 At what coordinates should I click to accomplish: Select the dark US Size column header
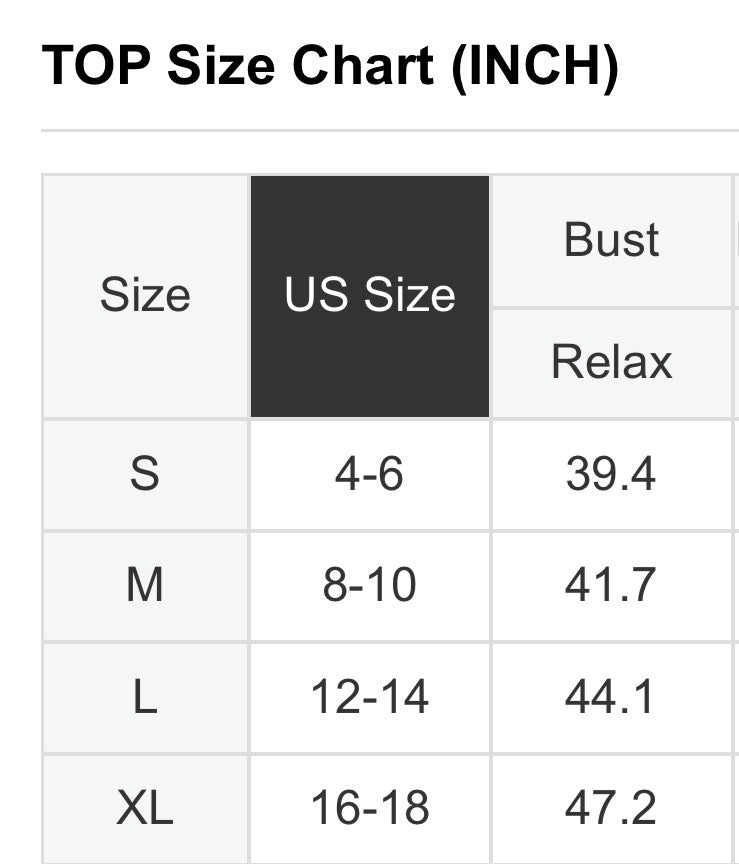click(x=370, y=296)
